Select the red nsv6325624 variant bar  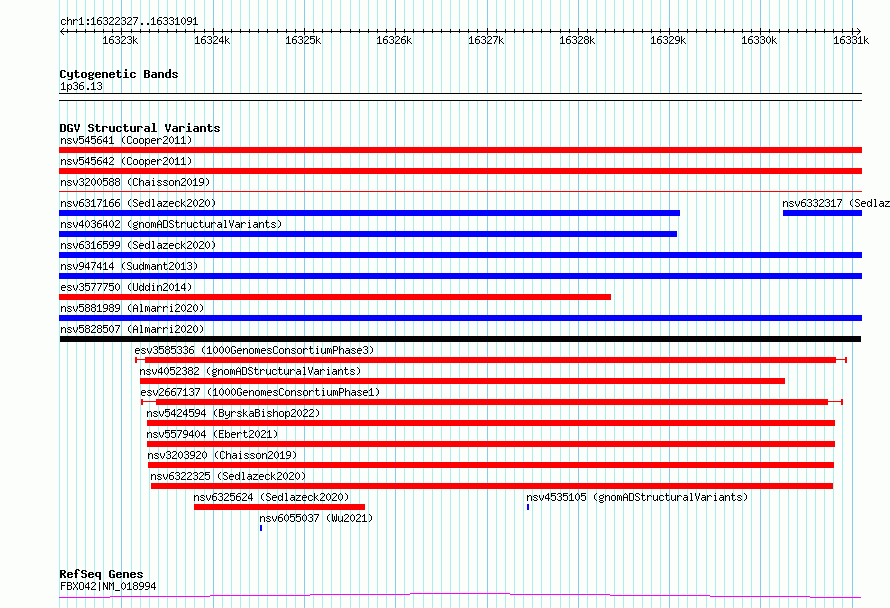pyautogui.click(x=279, y=507)
